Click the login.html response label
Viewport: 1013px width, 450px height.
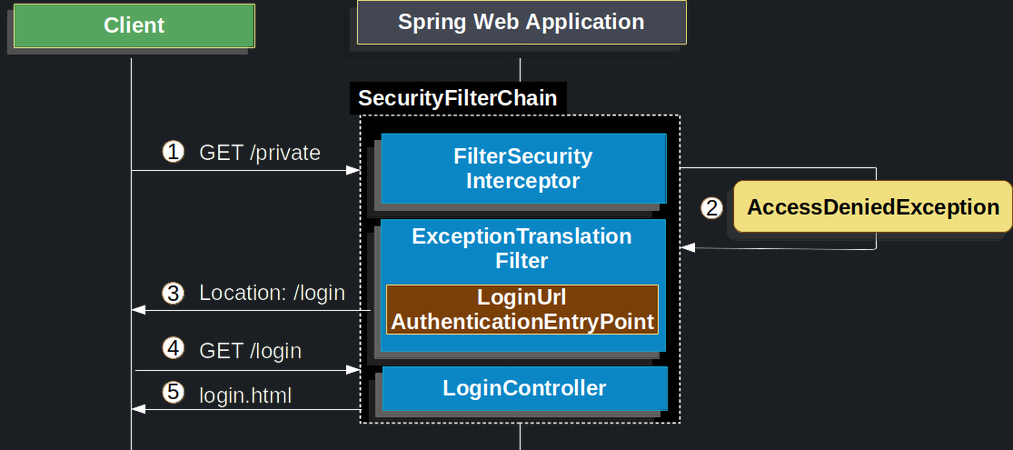tap(245, 395)
